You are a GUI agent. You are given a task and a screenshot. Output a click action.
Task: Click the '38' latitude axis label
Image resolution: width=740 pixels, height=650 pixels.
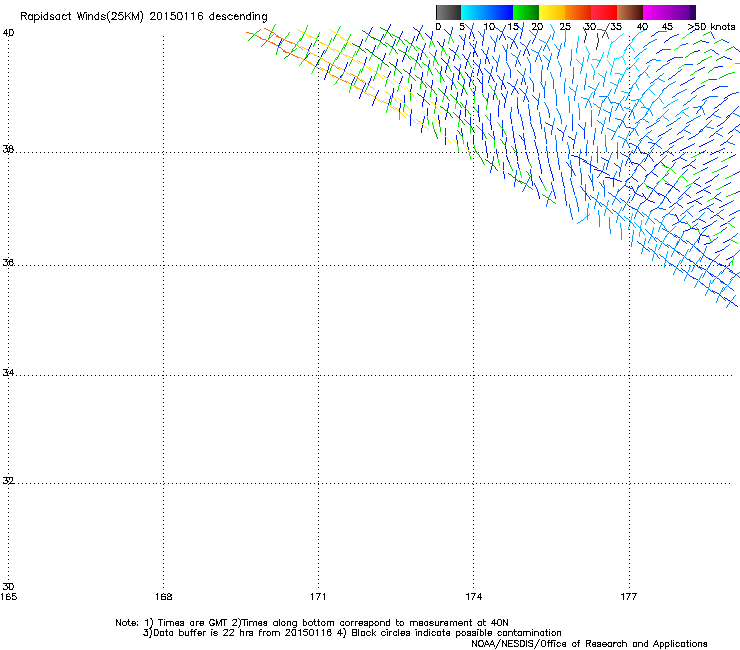[8, 150]
